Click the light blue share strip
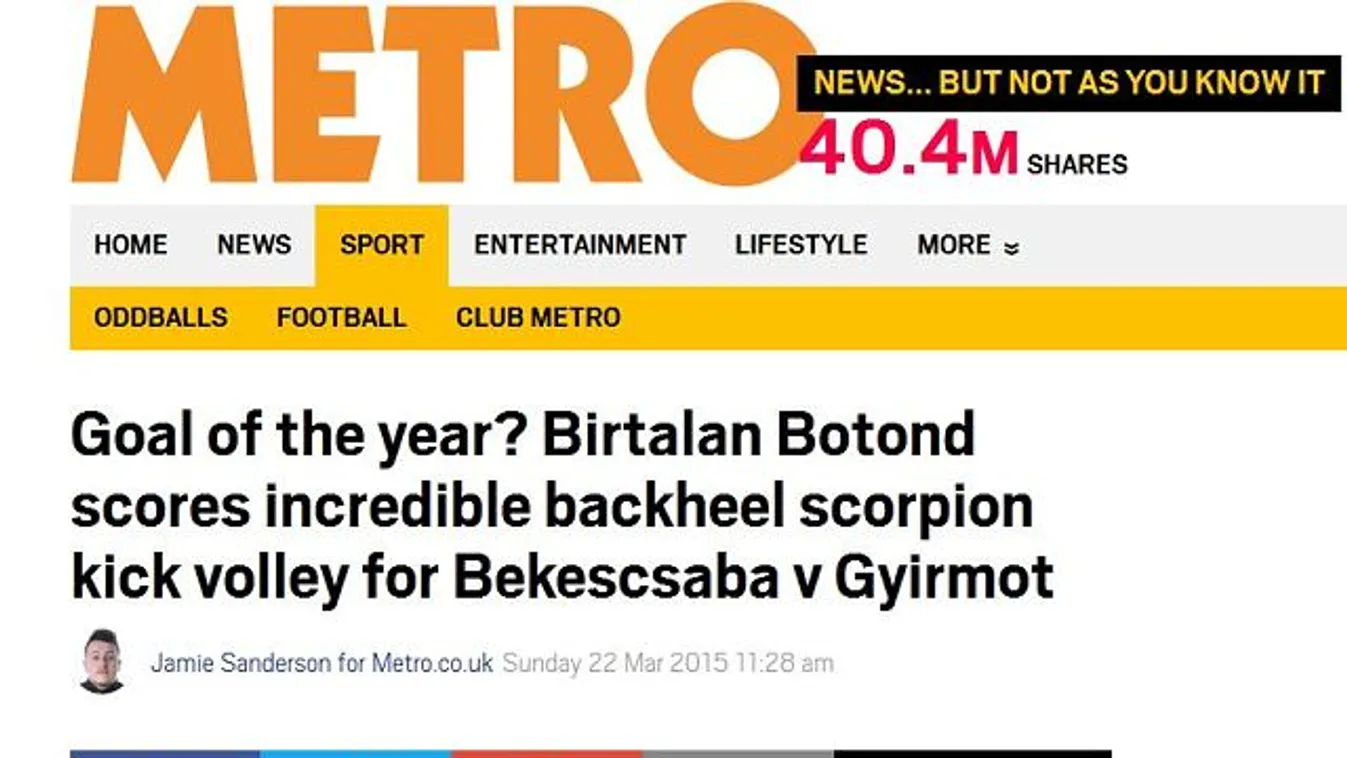This screenshot has width=1347, height=758. tap(355, 753)
